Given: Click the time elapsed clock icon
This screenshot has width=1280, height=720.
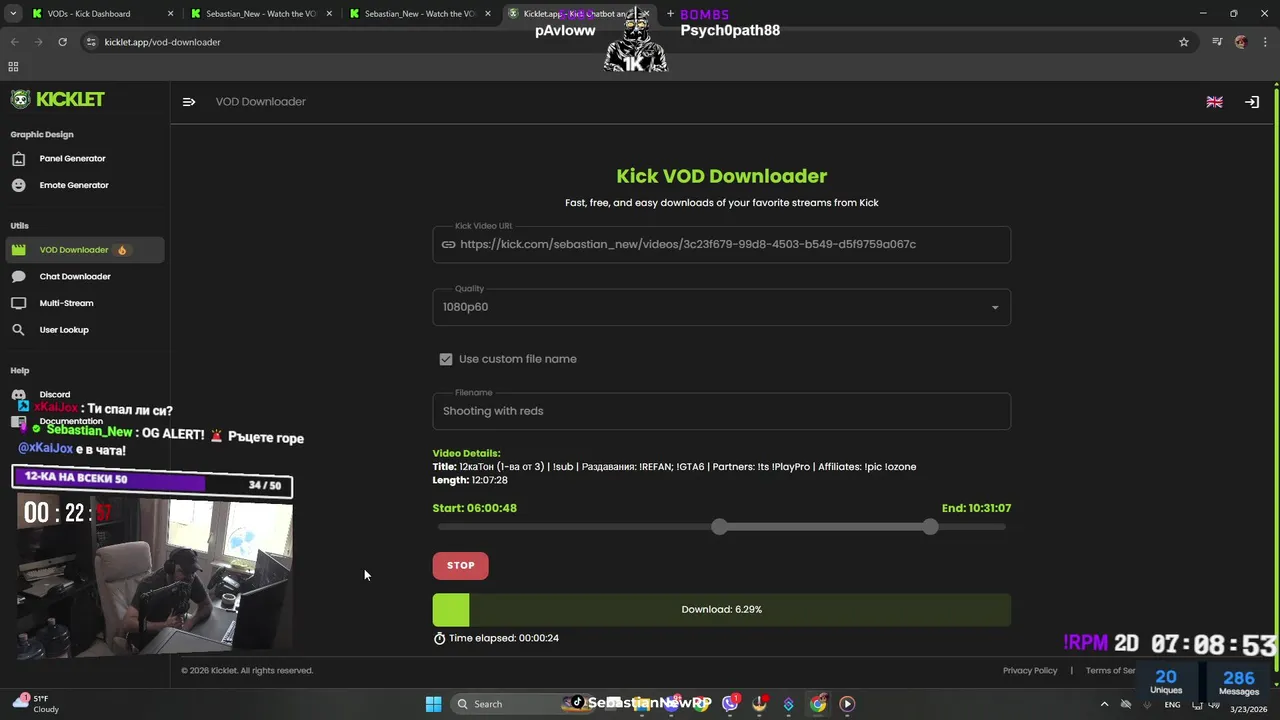Looking at the screenshot, I should [439, 638].
